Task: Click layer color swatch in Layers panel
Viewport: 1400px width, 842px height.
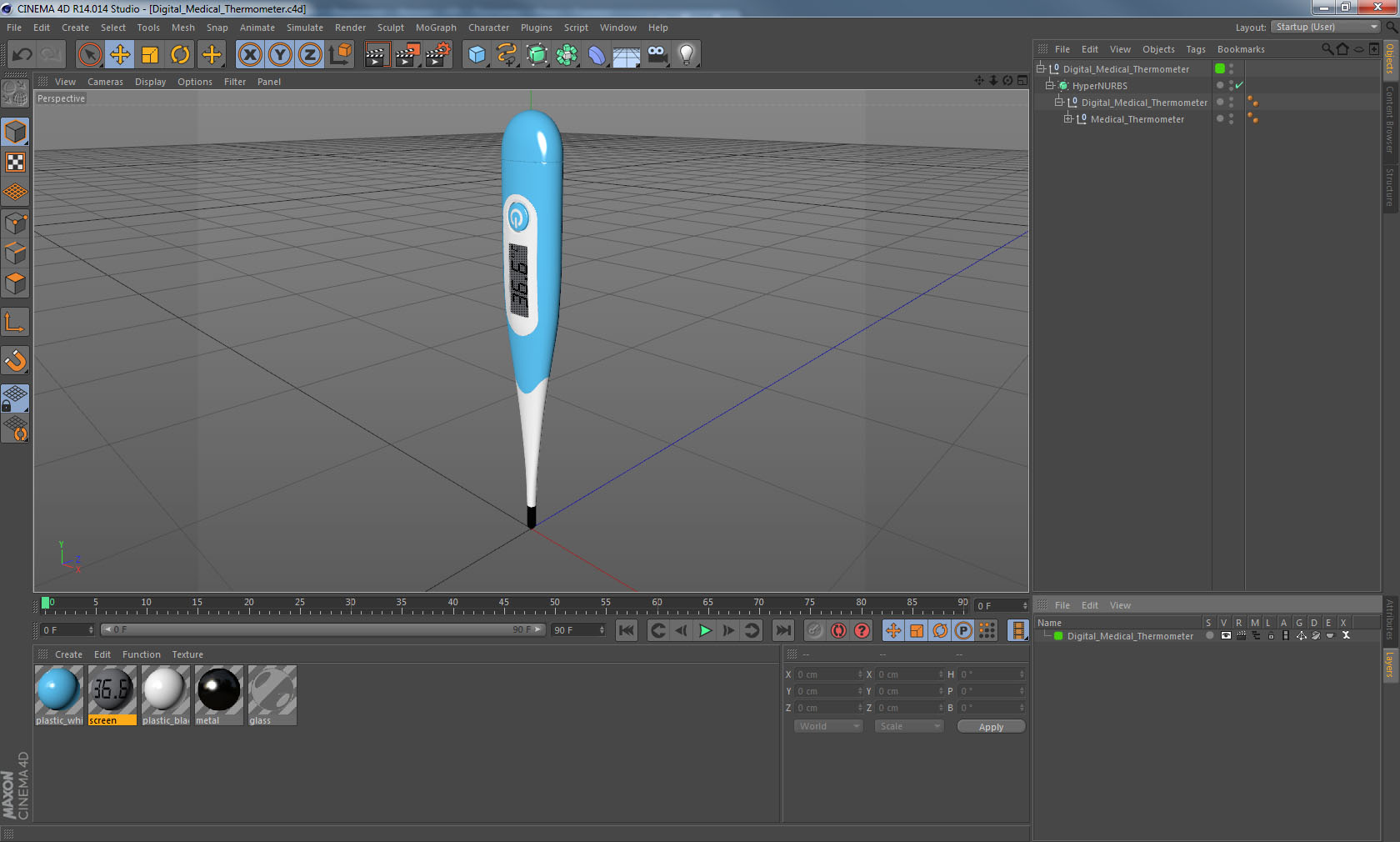Action: point(1058,636)
